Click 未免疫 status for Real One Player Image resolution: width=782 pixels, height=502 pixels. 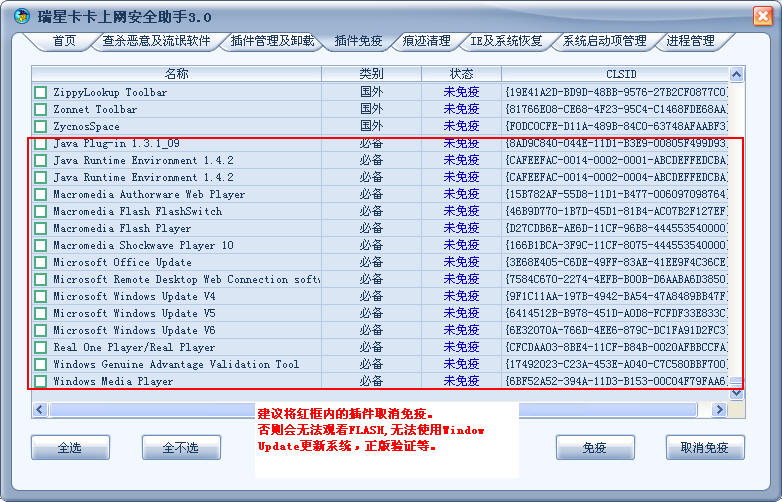[x=461, y=347]
